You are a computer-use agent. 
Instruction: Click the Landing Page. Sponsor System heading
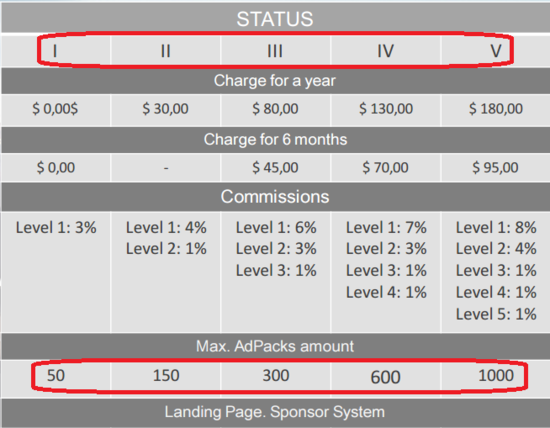[275, 413]
